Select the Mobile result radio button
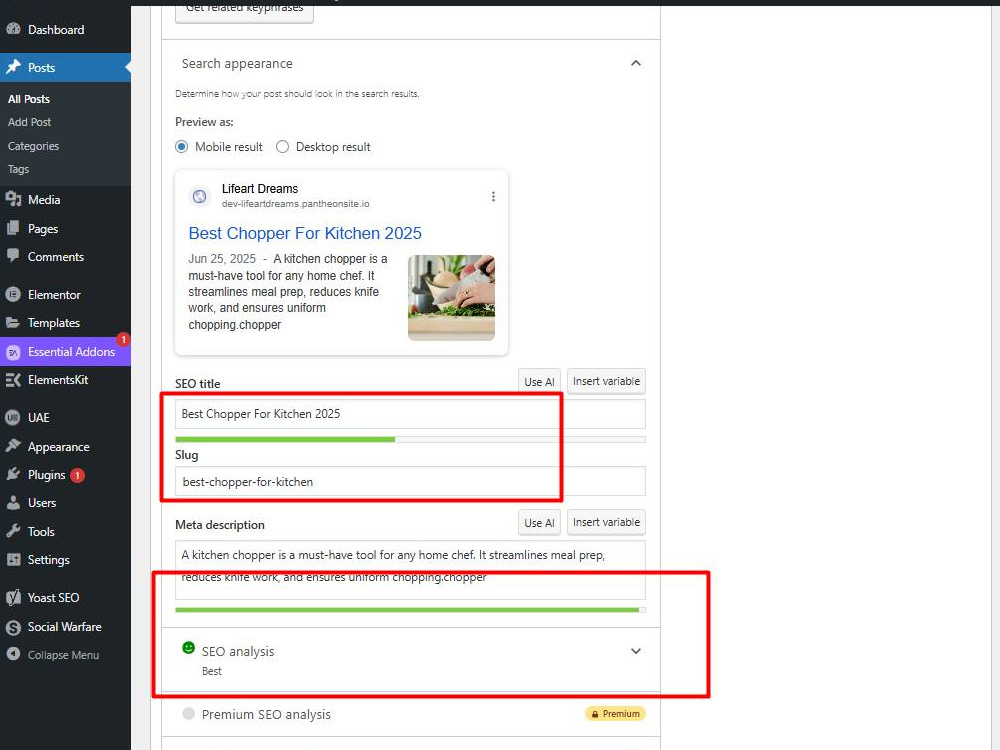 (182, 147)
